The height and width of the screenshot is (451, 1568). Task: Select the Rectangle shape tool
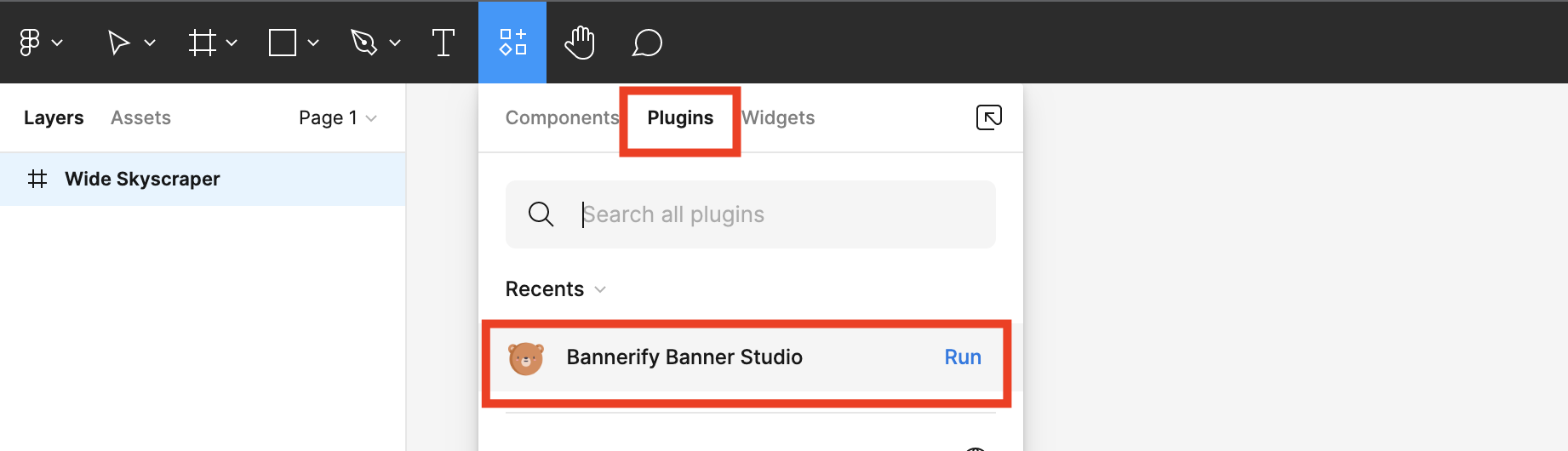pos(282,43)
